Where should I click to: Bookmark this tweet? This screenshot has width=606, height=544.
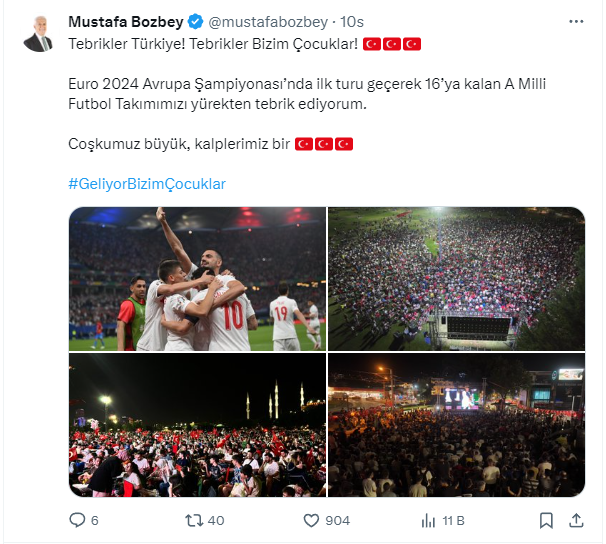pyautogui.click(x=546, y=520)
